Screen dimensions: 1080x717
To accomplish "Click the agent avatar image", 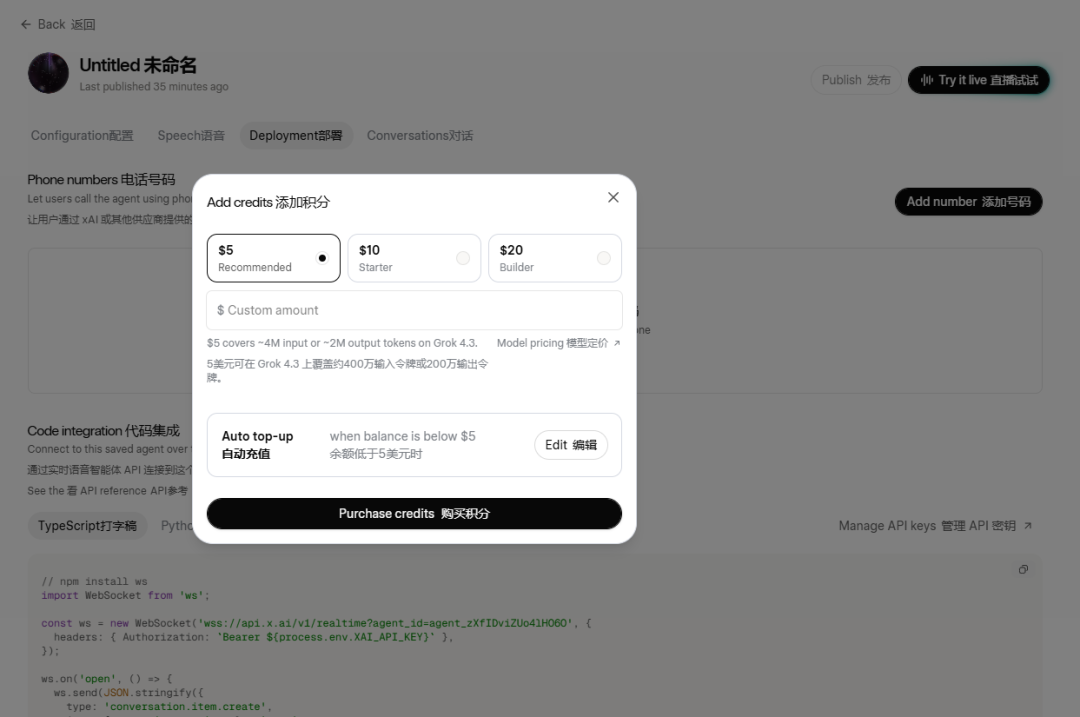I will (x=48, y=73).
